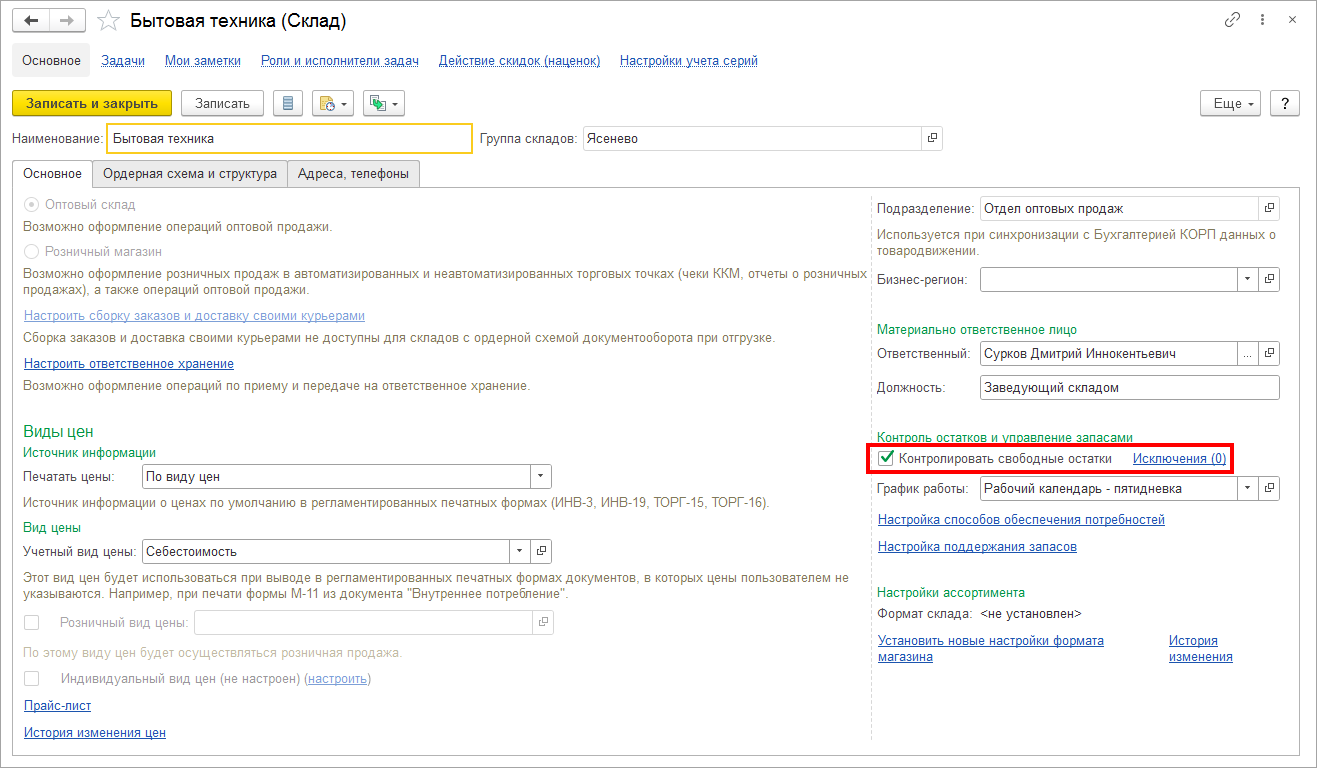Click the Подразделение field
The width and height of the screenshot is (1317, 768).
coord(1119,208)
